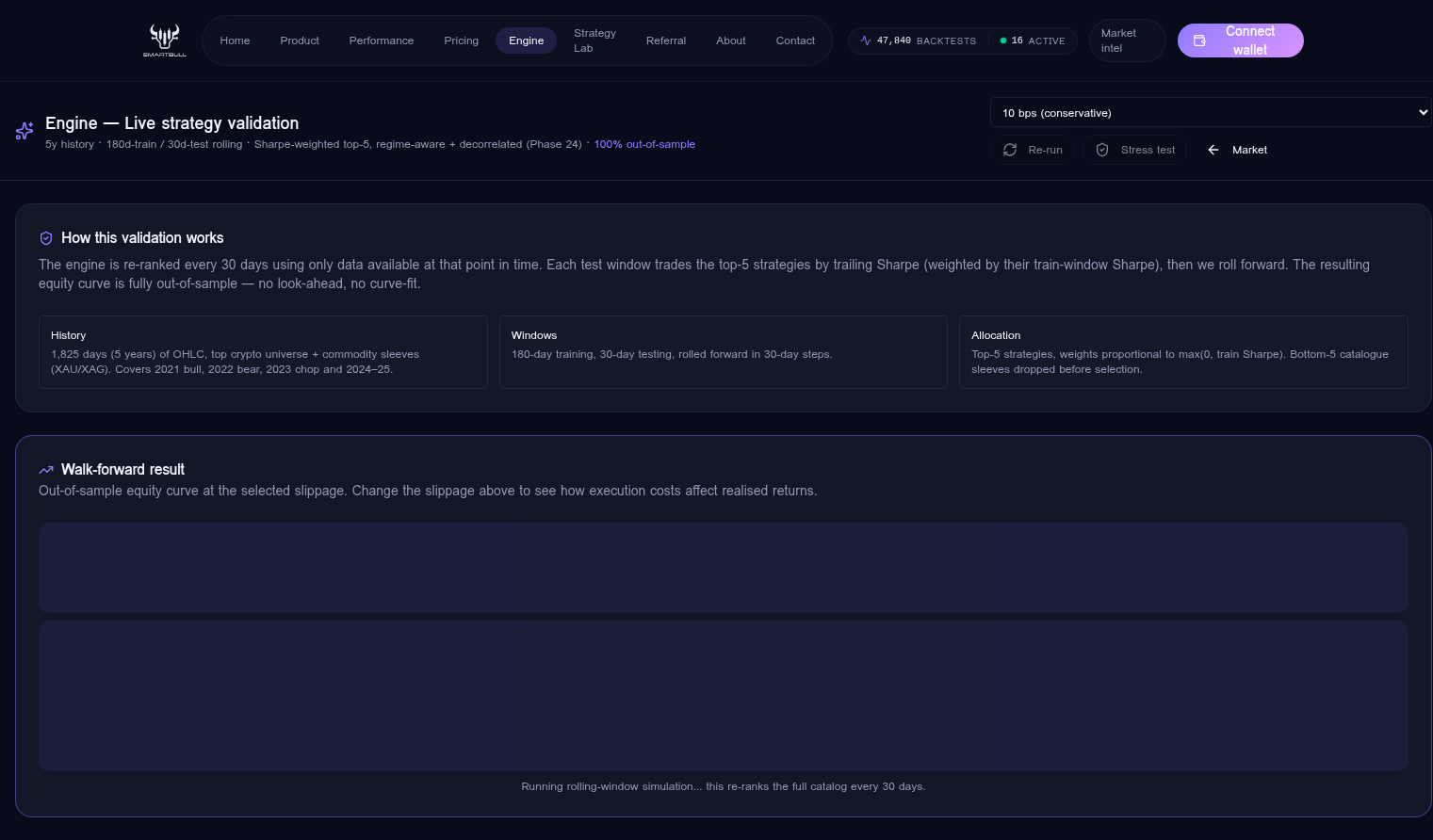
Task: Click the Re-run refresh icon
Action: [1010, 150]
